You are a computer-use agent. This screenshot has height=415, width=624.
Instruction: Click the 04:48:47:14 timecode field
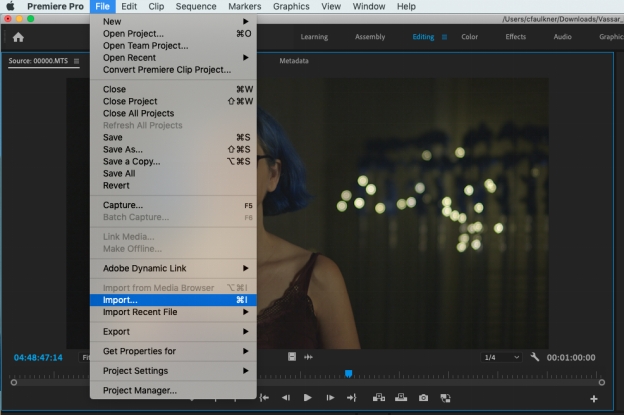pos(38,357)
